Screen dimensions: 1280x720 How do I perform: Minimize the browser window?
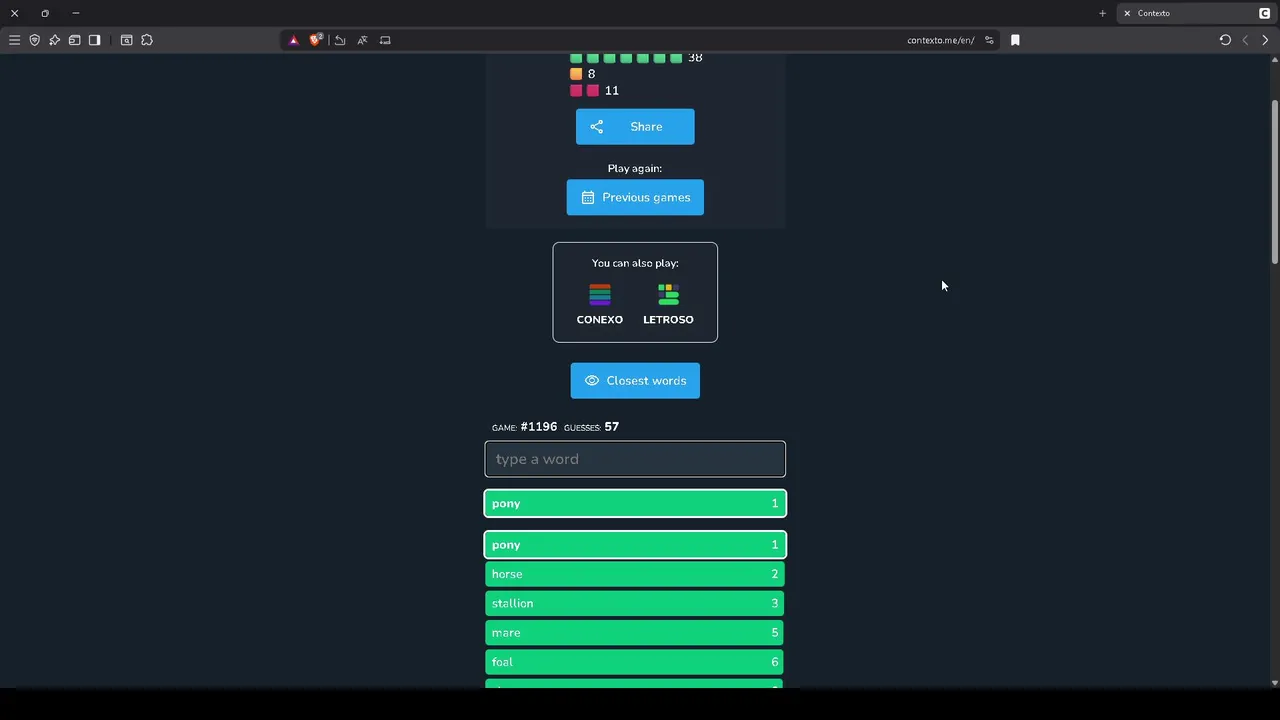(x=76, y=13)
